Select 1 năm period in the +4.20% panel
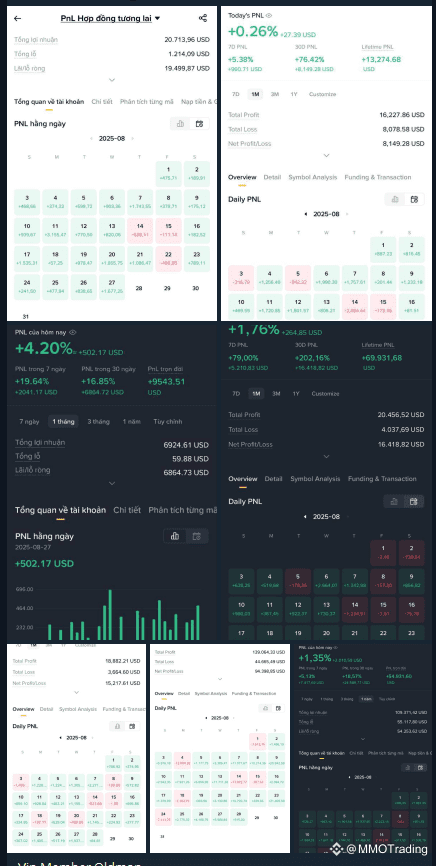 [x=132, y=421]
